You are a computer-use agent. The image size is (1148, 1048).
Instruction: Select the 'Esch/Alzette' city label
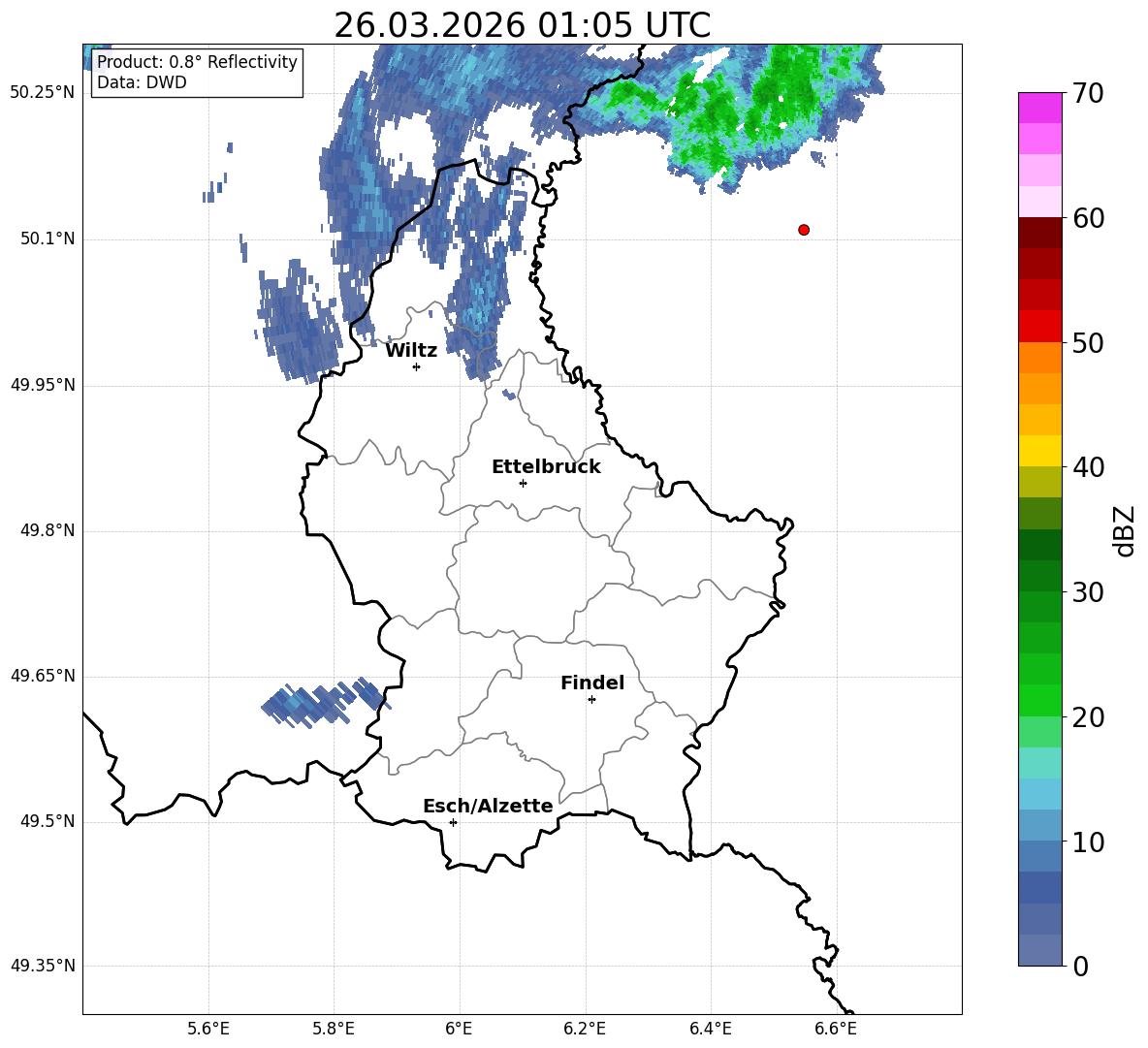[488, 806]
